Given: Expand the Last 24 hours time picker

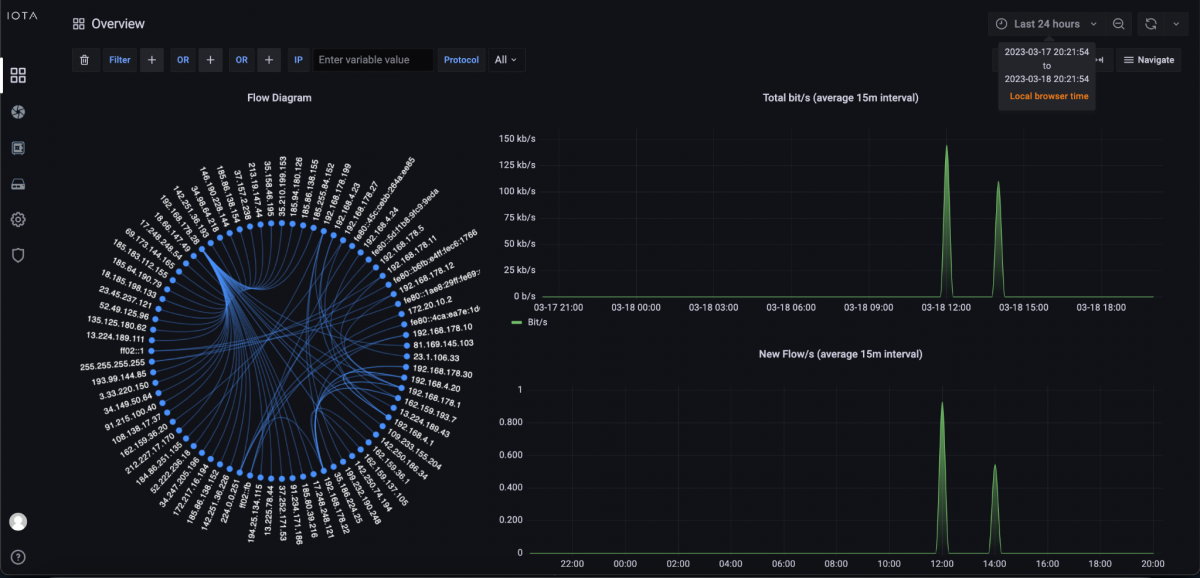Looking at the screenshot, I should [x=1045, y=24].
